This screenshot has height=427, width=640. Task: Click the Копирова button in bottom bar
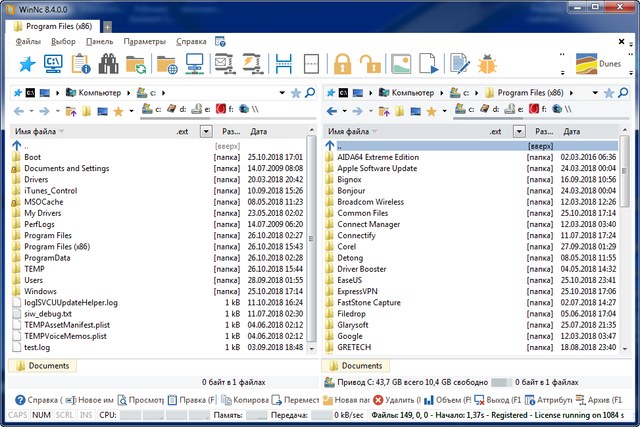point(243,399)
